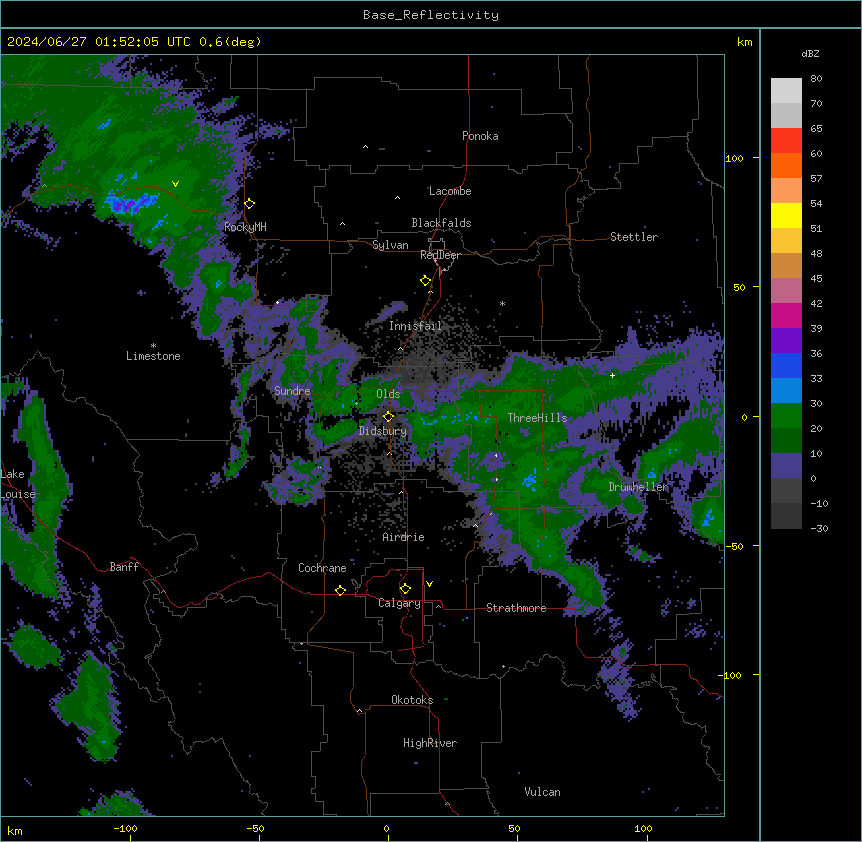Click the yellow V marker northeast of Calgary
The height and width of the screenshot is (842, 862).
click(429, 584)
